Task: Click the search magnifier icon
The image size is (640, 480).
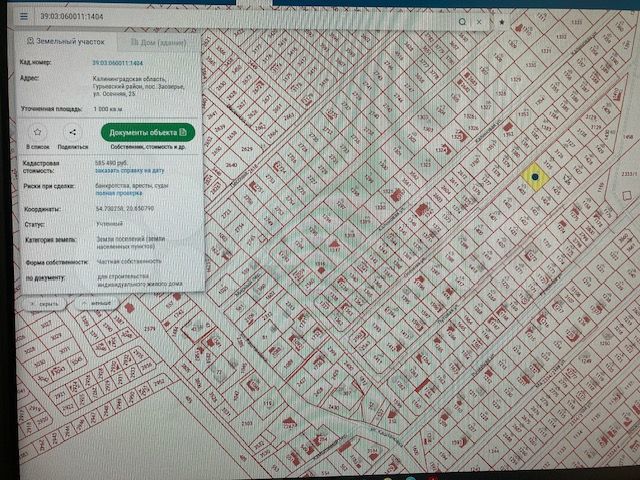Action: point(462,19)
